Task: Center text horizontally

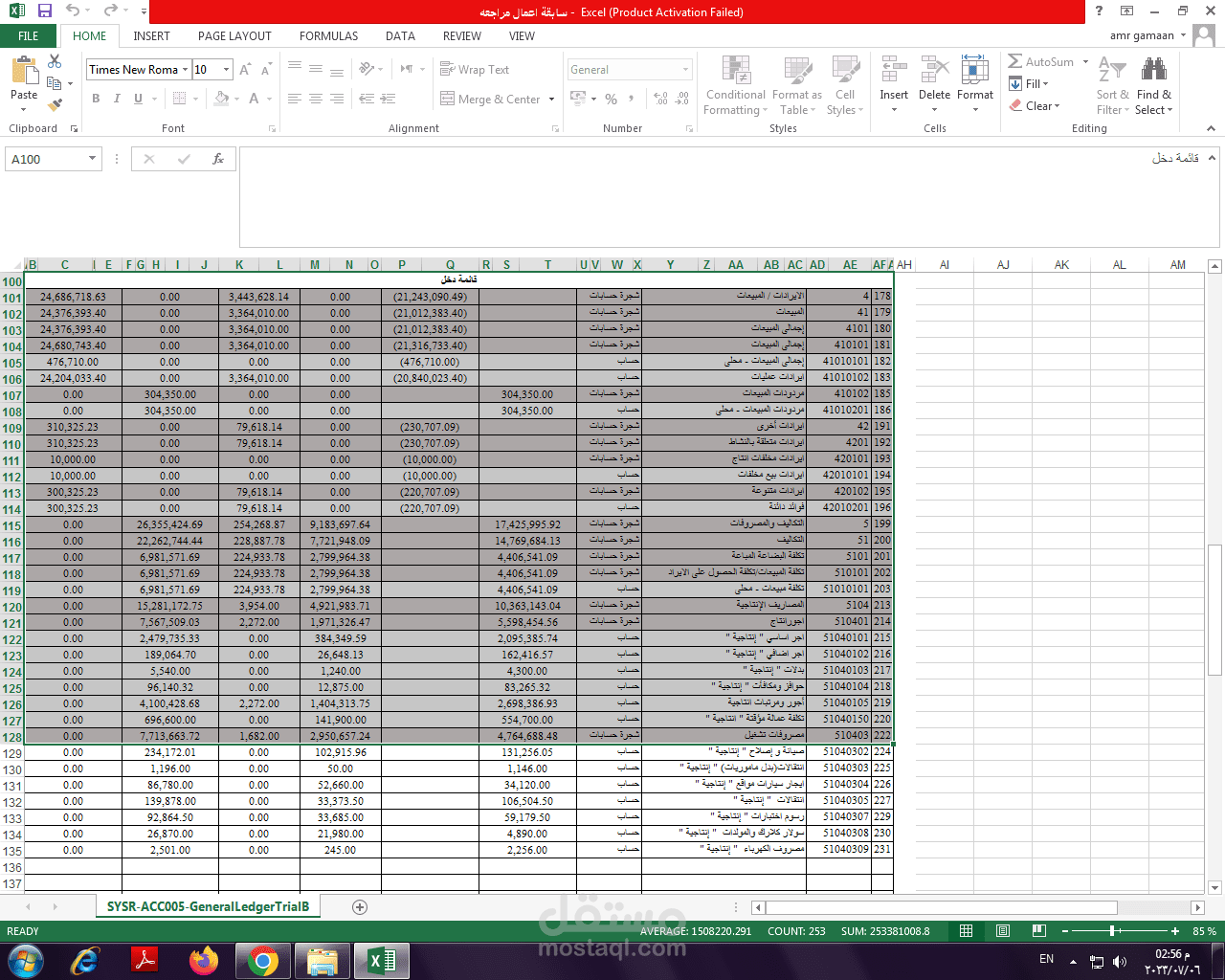Action: [x=316, y=99]
